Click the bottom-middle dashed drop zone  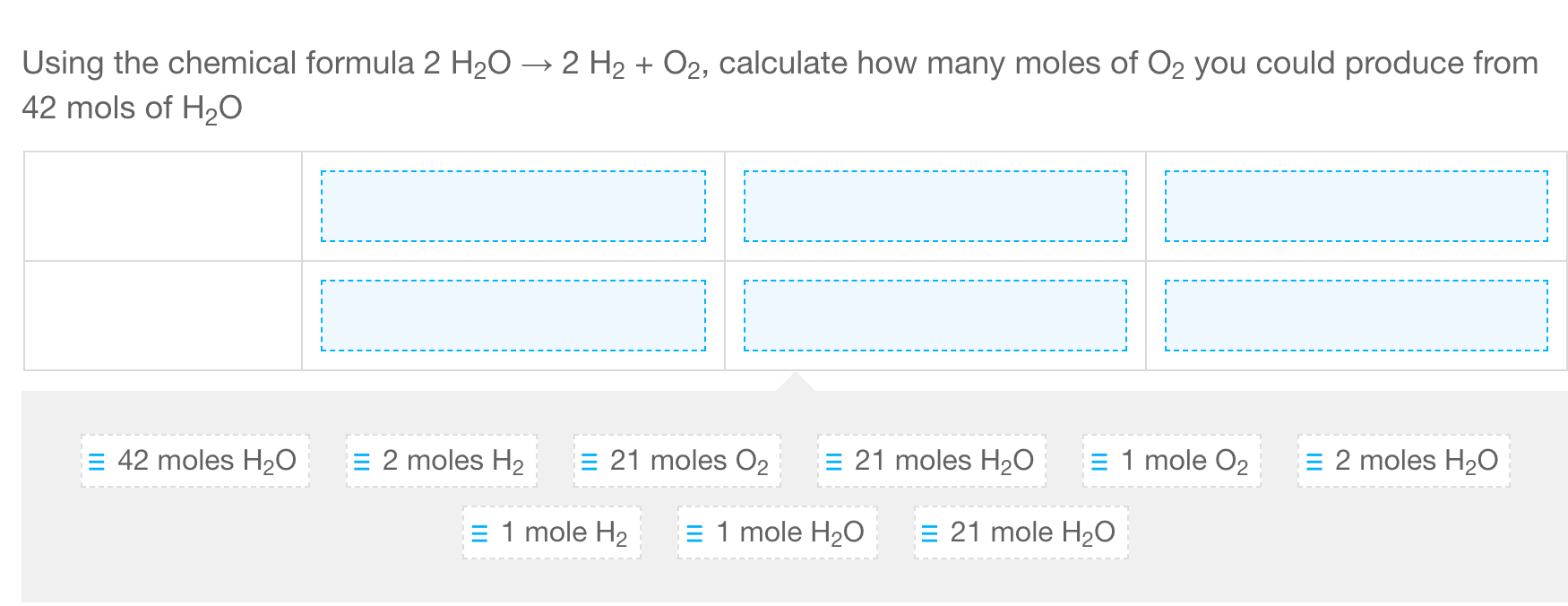point(935,316)
